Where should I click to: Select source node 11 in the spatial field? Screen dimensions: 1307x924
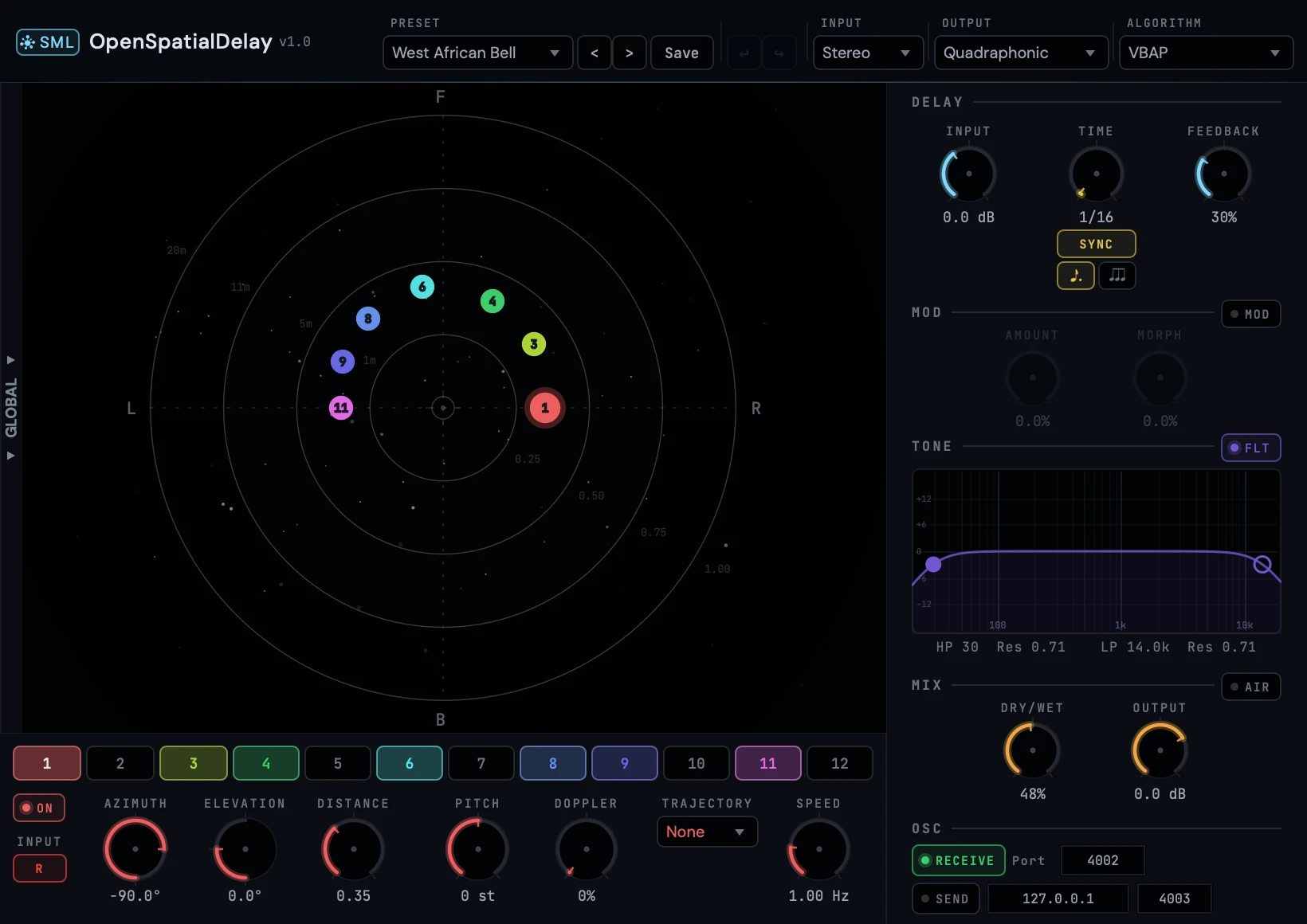pos(341,408)
